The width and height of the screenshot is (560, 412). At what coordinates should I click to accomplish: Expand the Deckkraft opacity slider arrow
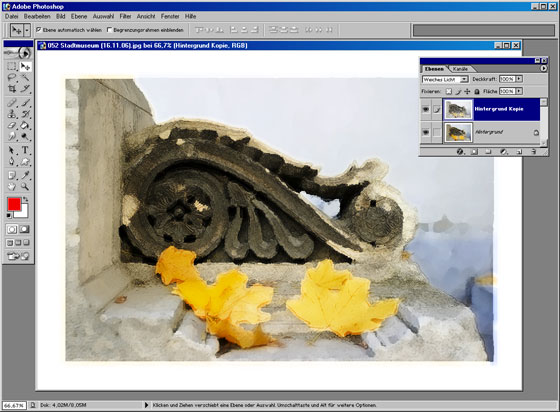coord(519,79)
